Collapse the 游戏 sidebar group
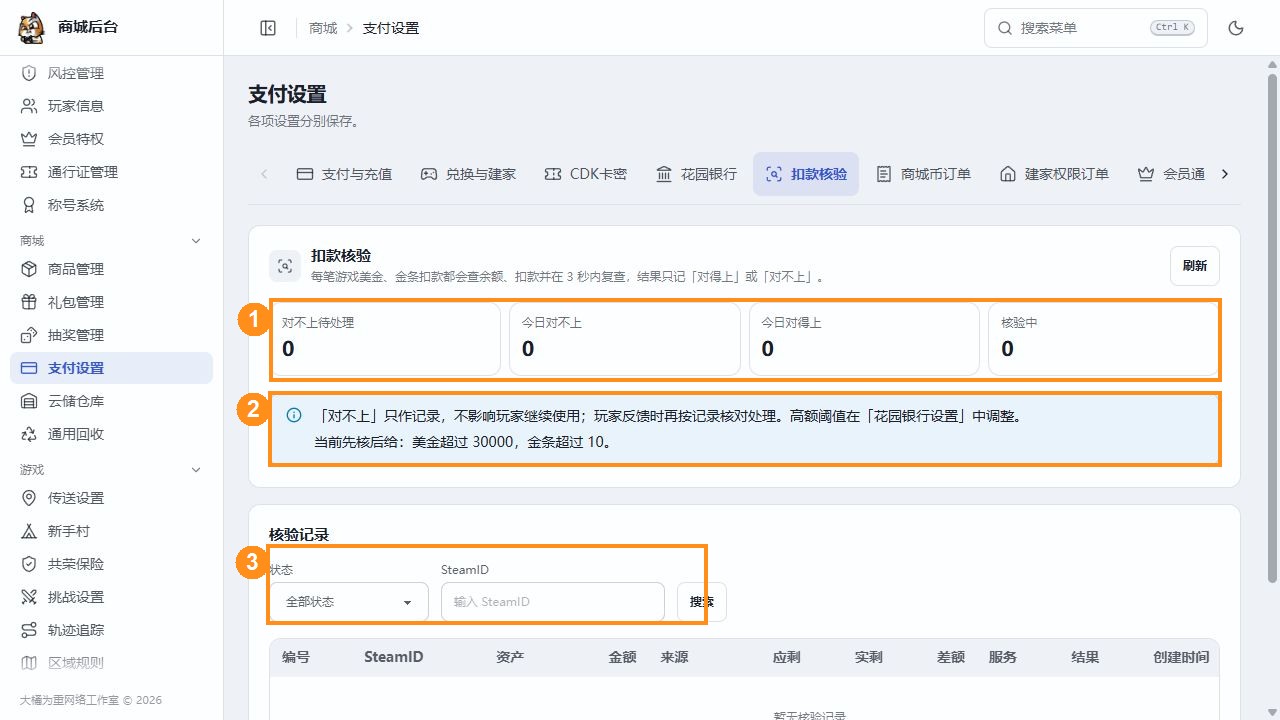The width and height of the screenshot is (1280, 720). click(x=196, y=470)
